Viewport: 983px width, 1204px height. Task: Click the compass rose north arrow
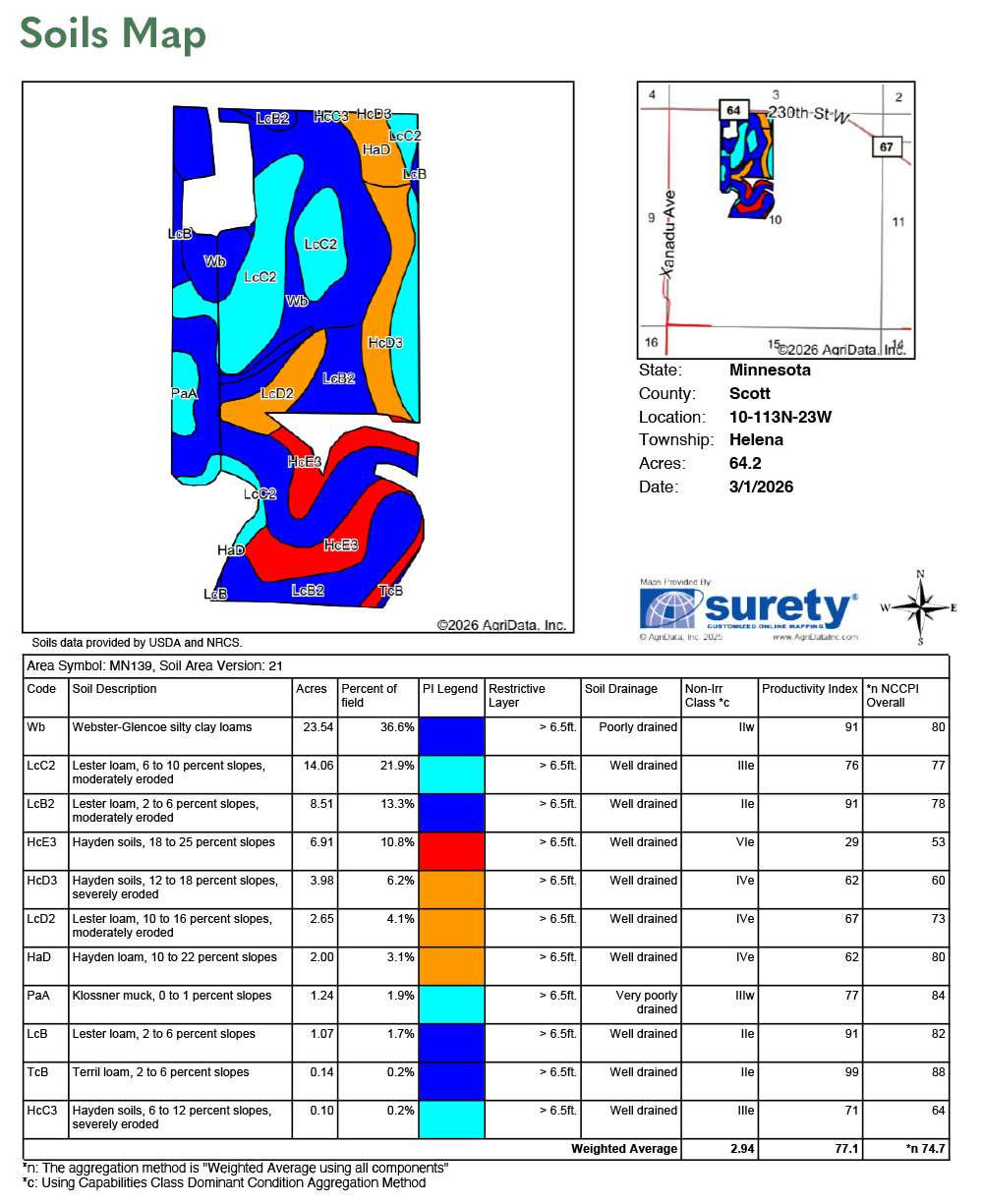920,607
